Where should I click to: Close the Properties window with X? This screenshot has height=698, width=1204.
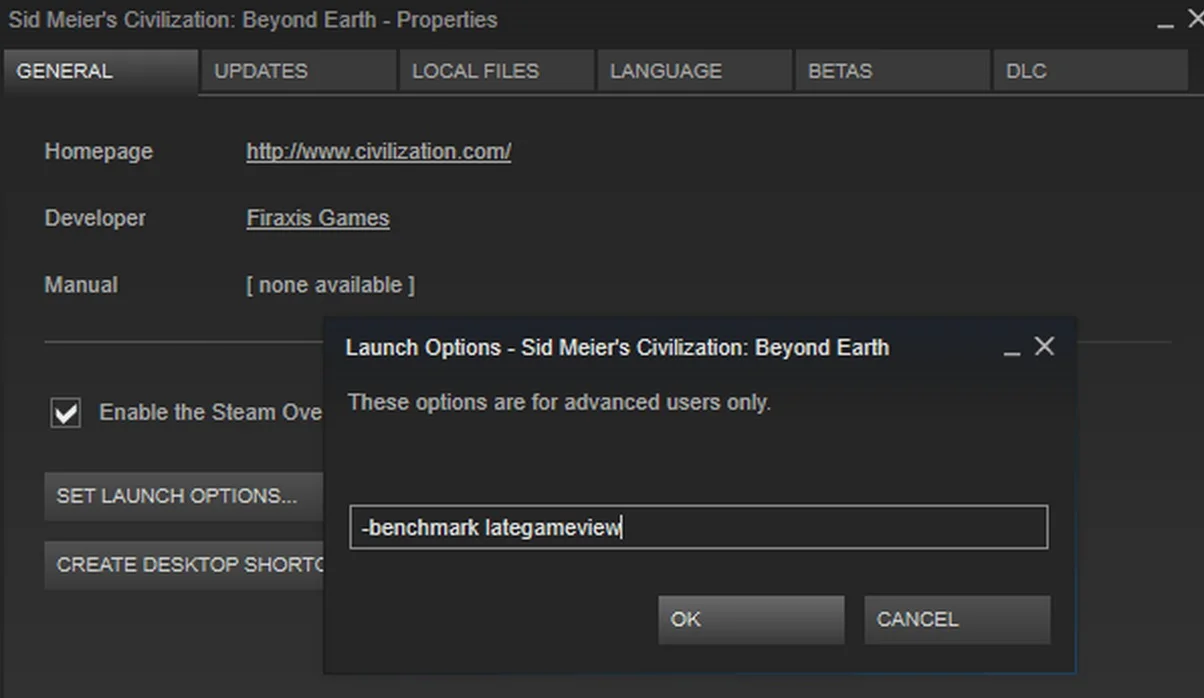1195,18
